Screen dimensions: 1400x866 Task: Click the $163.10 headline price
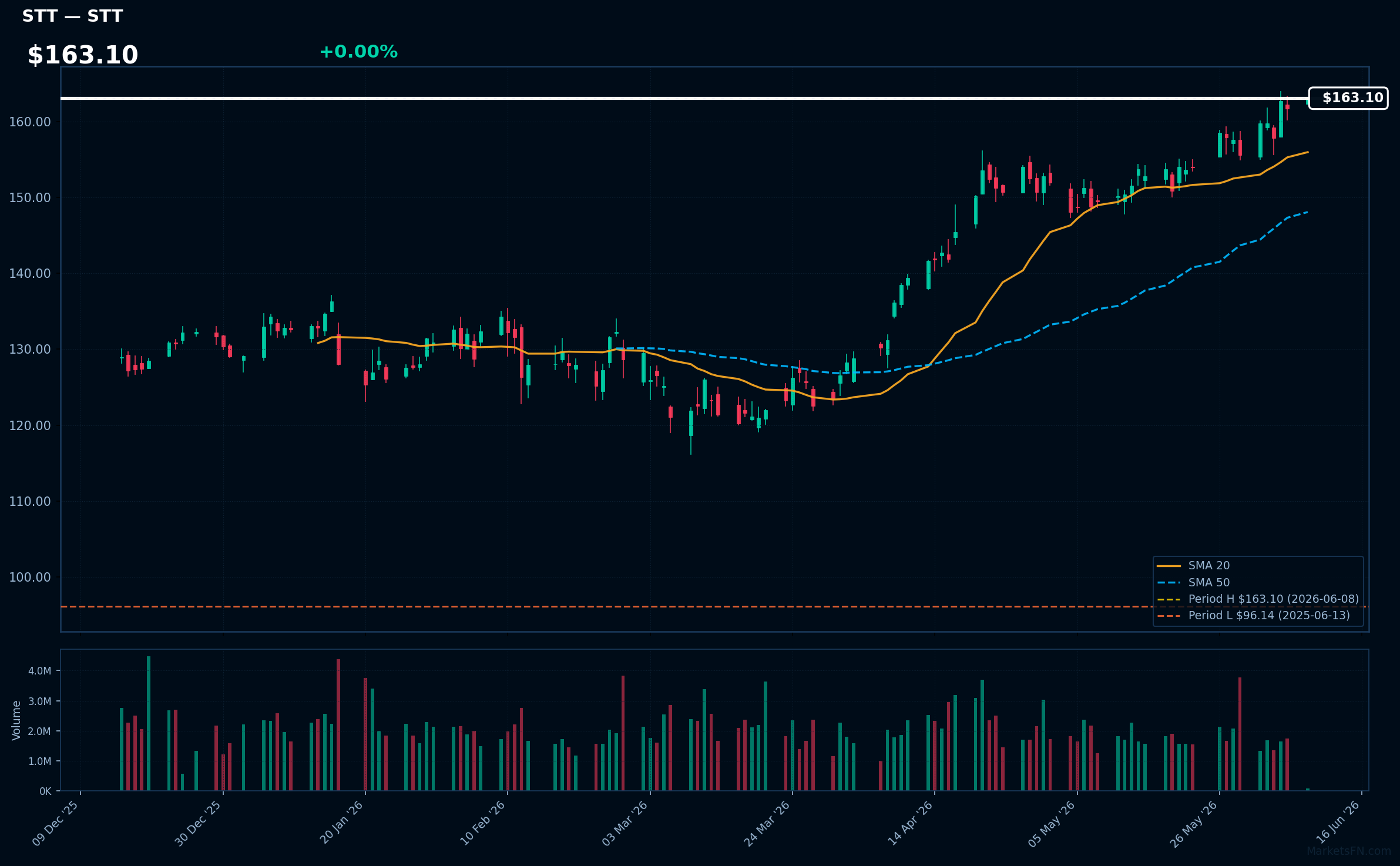(x=83, y=55)
